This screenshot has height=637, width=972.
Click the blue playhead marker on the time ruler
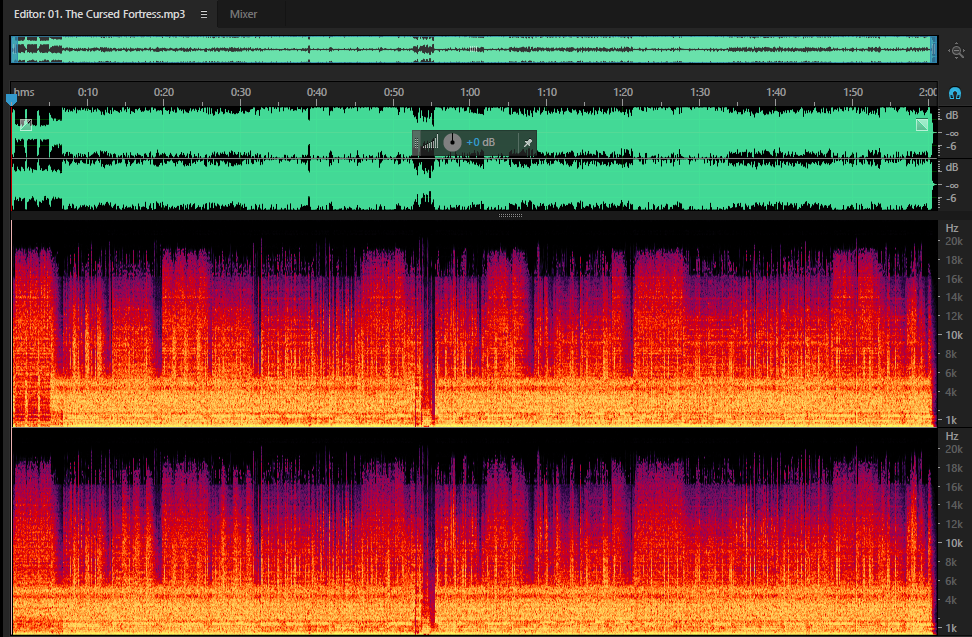[x=11, y=99]
